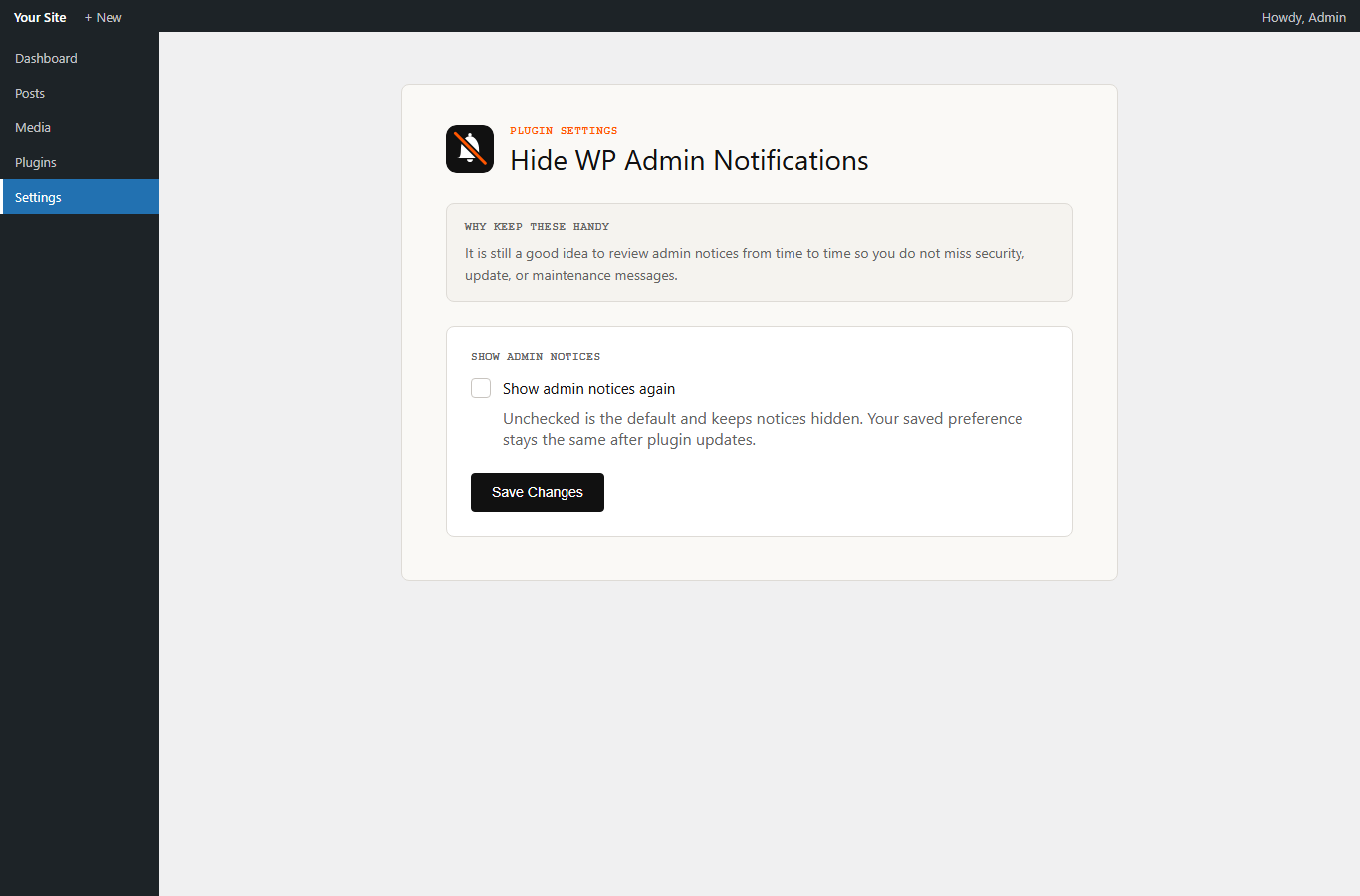The height and width of the screenshot is (896, 1360).
Task: Click the crossed-out bell plugin icon
Action: (x=470, y=149)
